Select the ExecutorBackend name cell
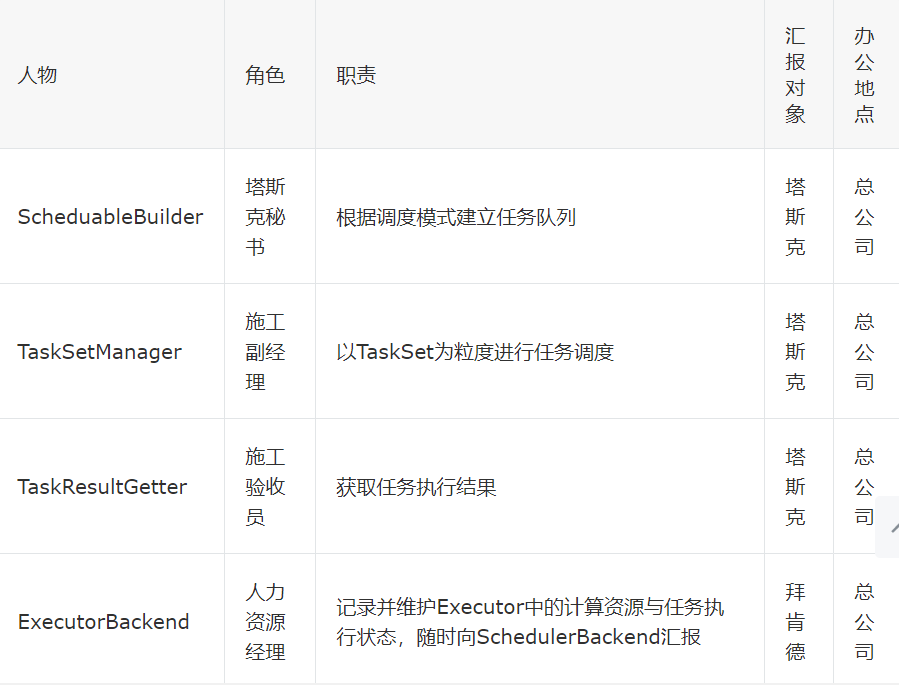Screen dimensions: 899x685 coord(103,622)
